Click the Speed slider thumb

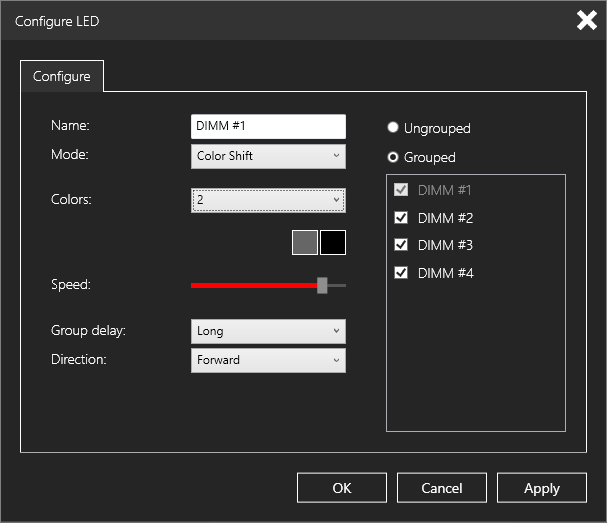[322, 285]
